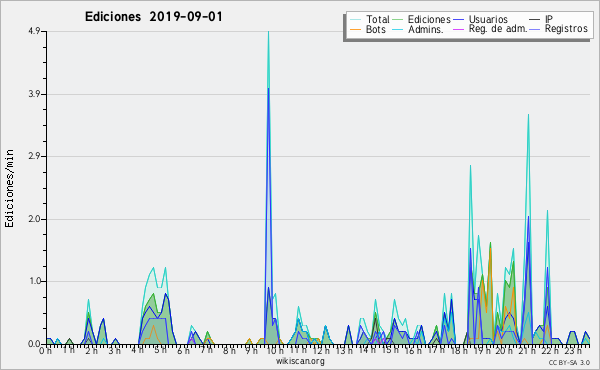Image resolution: width=600 pixels, height=370 pixels.
Task: Click the orange Bots line swatch in legend
Action: click(x=355, y=29)
